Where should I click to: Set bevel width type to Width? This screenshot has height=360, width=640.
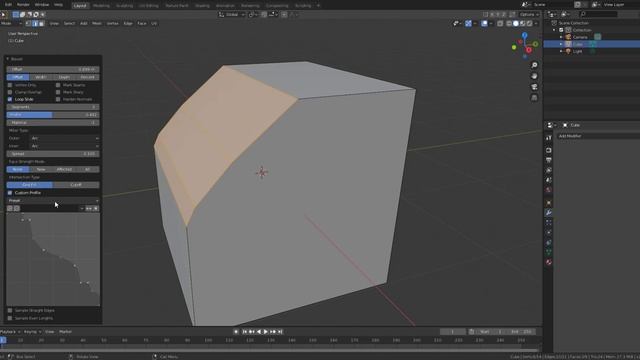point(41,77)
